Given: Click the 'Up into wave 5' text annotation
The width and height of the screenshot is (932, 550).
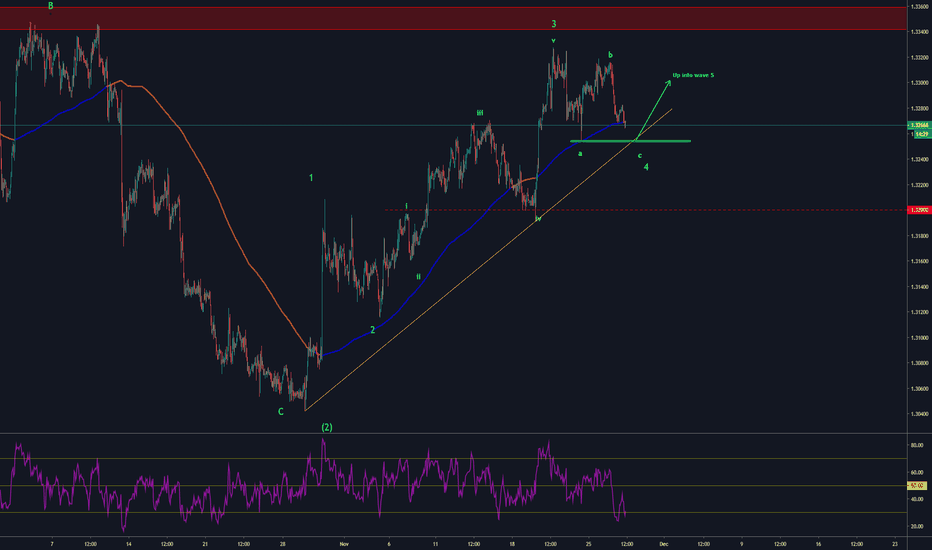Looking at the screenshot, I should pyautogui.click(x=693, y=75).
